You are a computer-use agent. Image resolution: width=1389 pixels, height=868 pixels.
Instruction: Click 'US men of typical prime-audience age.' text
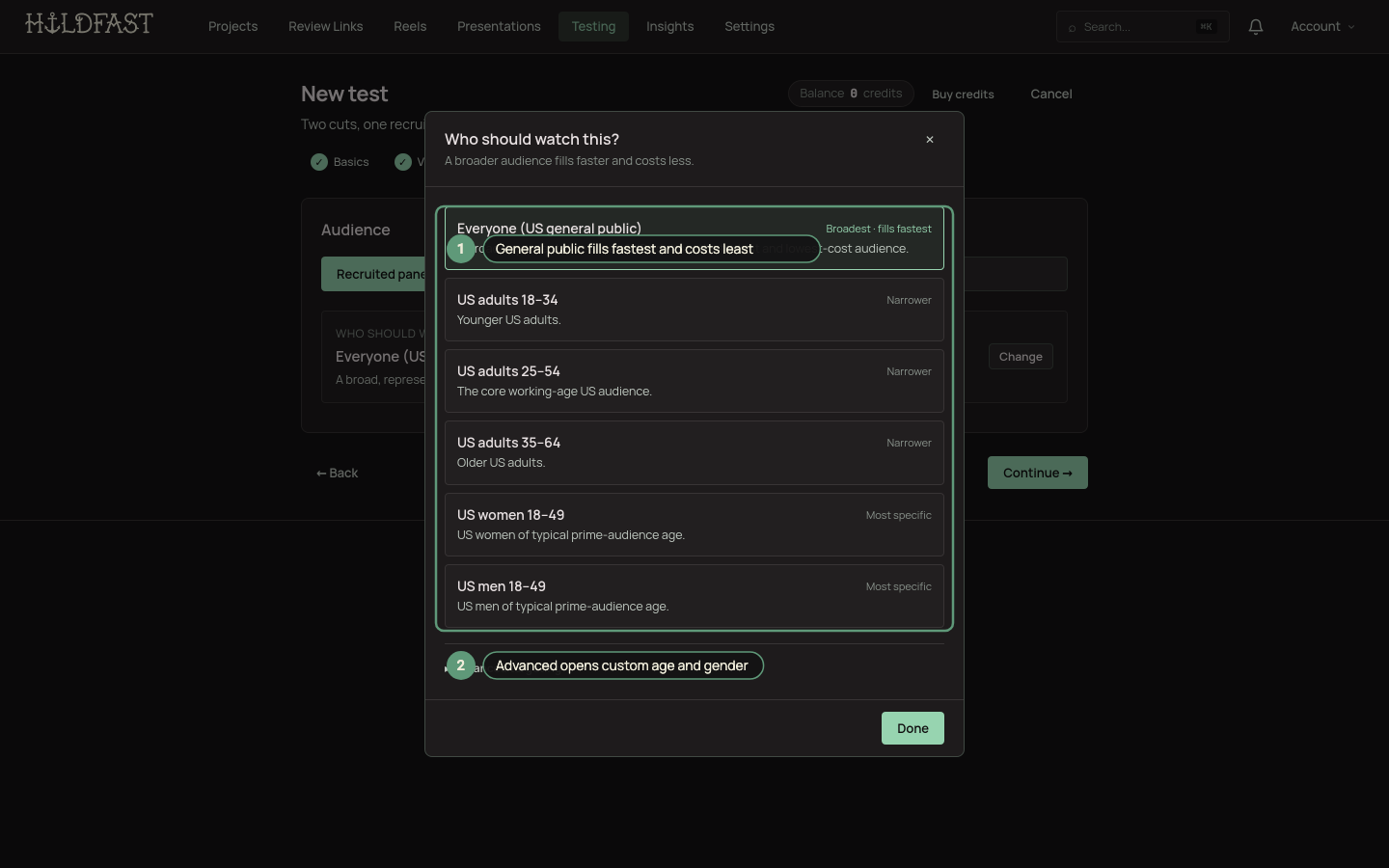[x=563, y=607]
